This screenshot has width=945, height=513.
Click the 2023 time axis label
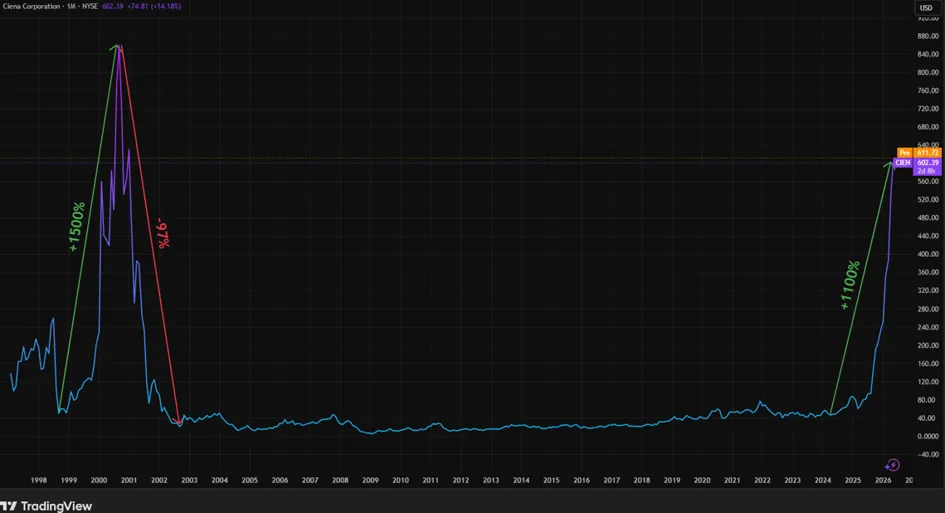pyautogui.click(x=793, y=480)
